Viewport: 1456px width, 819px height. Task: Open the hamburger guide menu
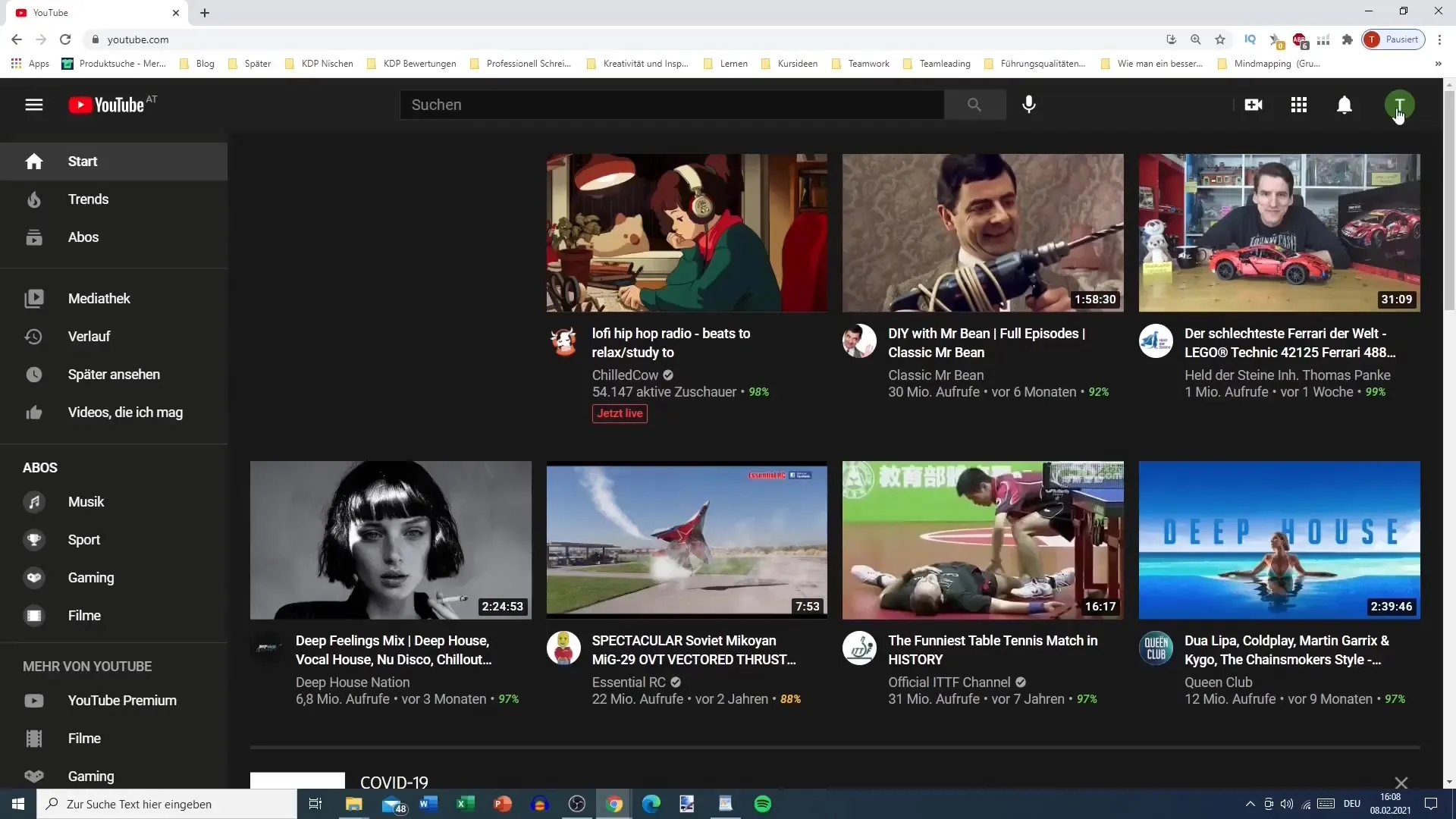point(34,105)
